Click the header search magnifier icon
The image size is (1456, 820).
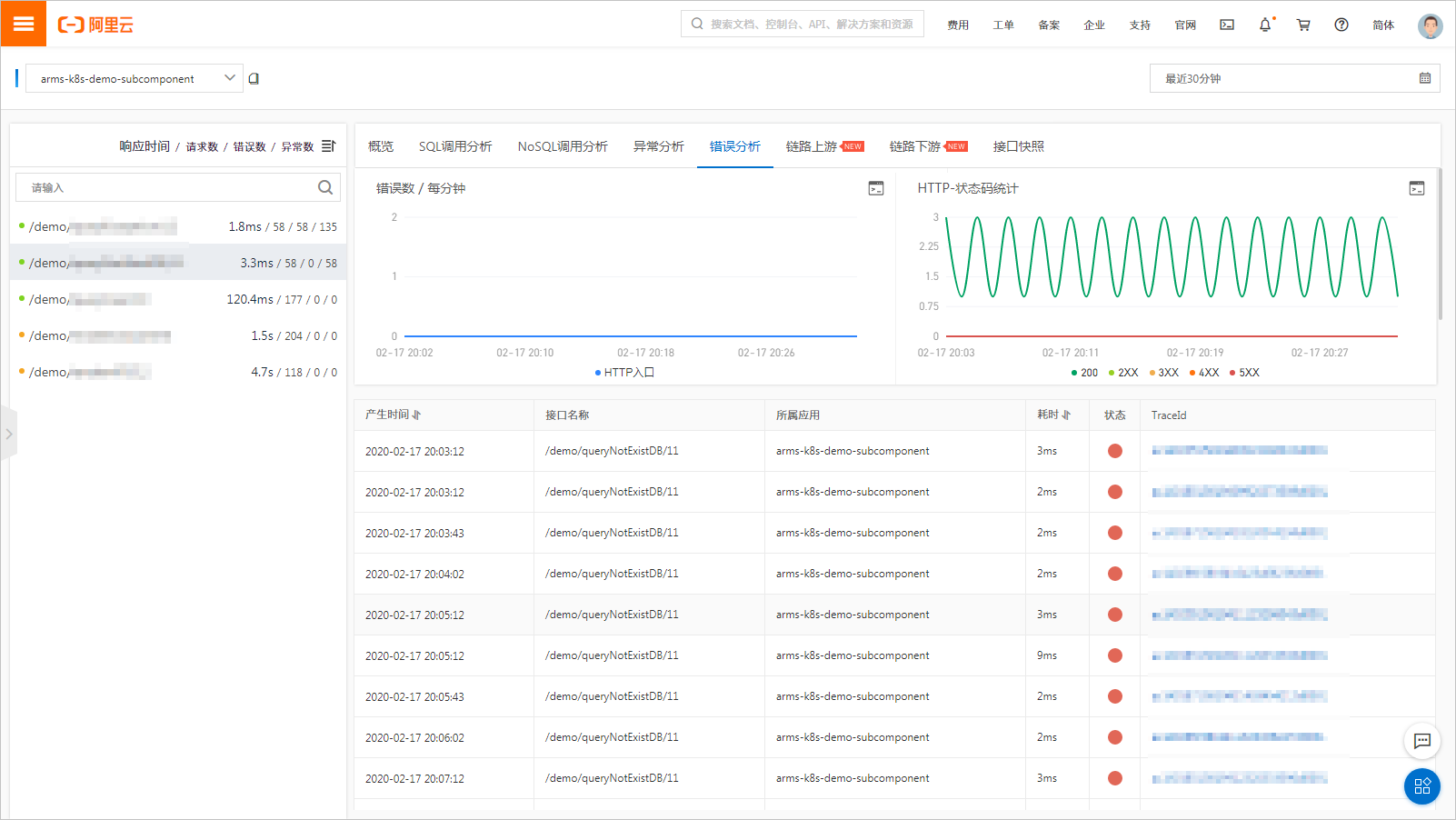pos(697,24)
